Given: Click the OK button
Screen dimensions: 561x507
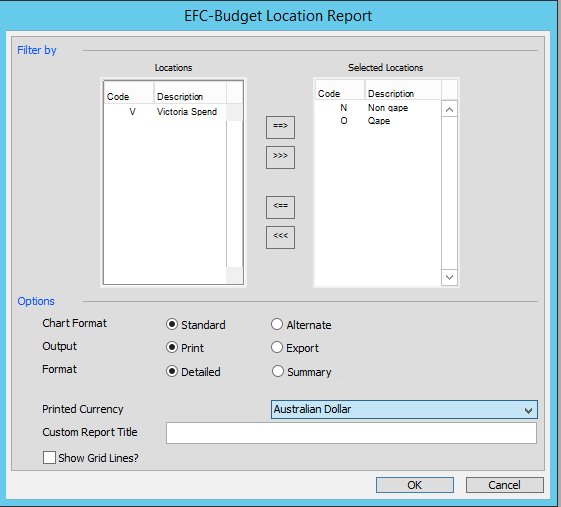Looking at the screenshot, I should 415,485.
